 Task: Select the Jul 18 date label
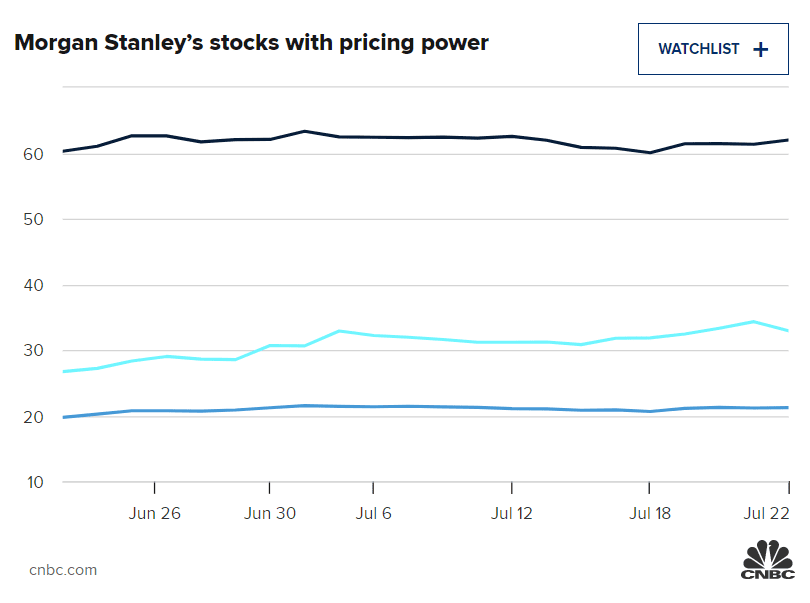[649, 514]
